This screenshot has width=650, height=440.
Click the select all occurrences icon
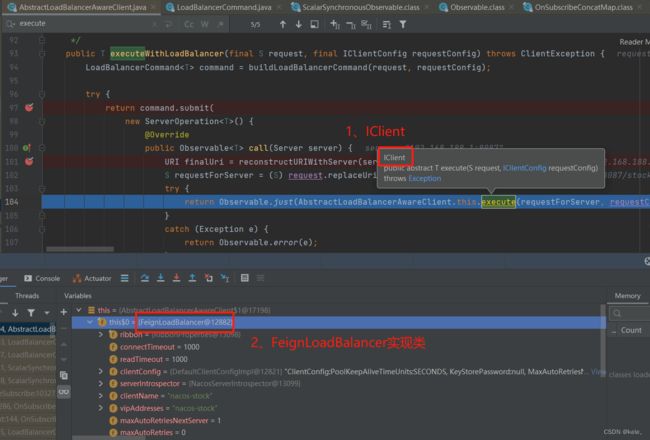tap(315, 24)
